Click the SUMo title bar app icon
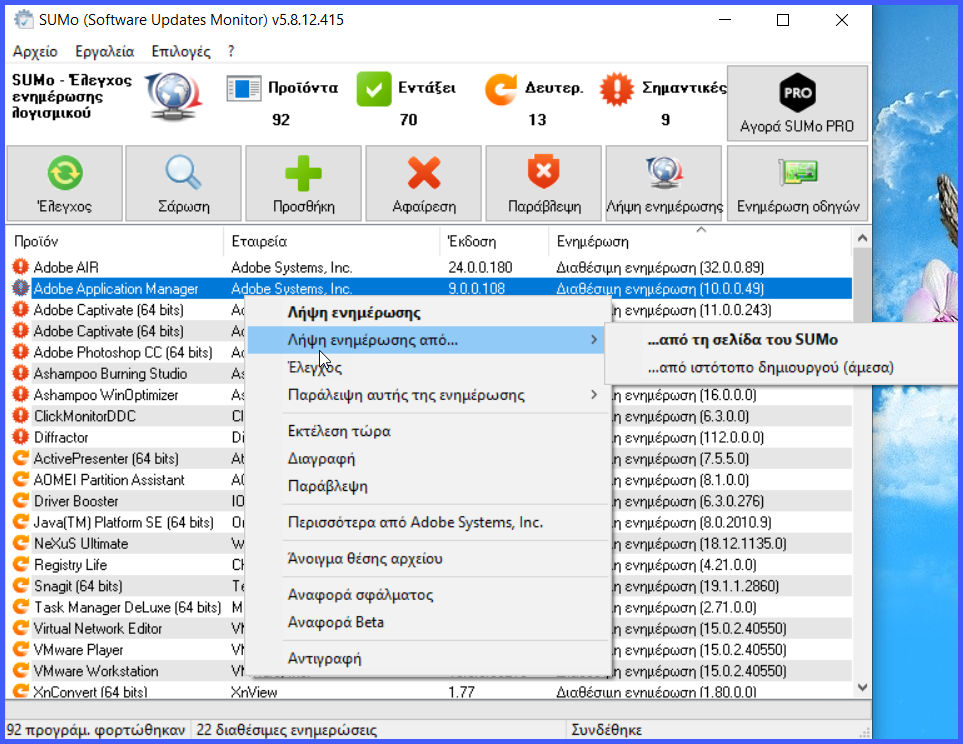963x744 pixels. pyautogui.click(x=23, y=20)
